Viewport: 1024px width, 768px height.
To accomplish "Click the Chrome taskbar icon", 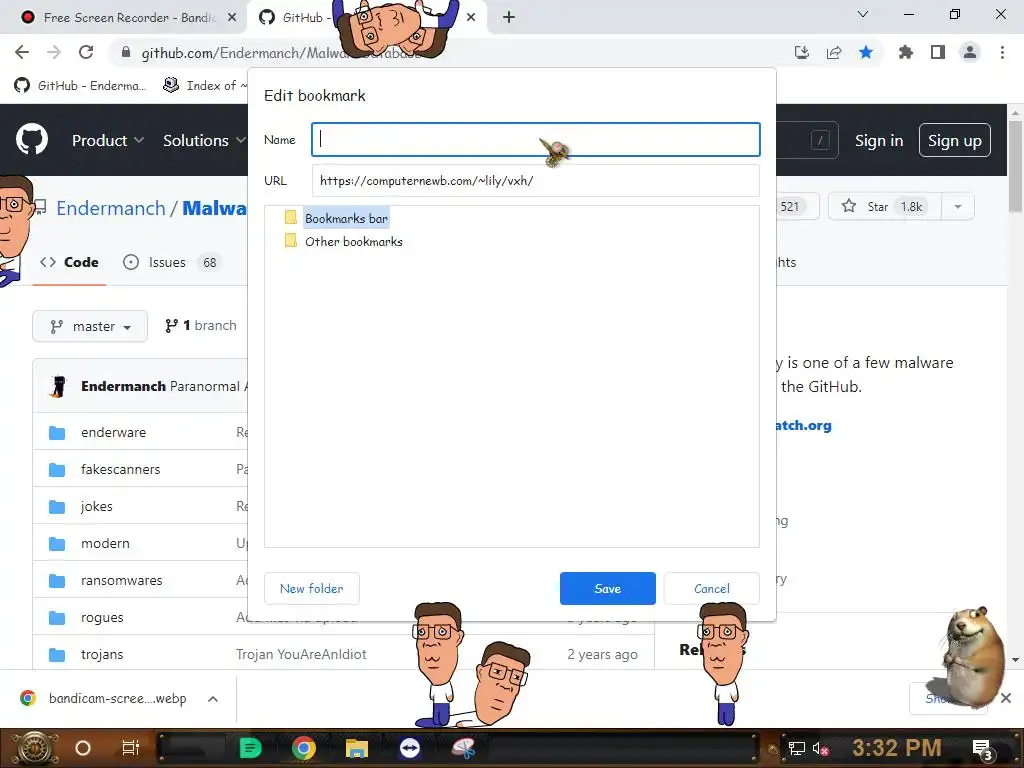I will click(x=304, y=748).
